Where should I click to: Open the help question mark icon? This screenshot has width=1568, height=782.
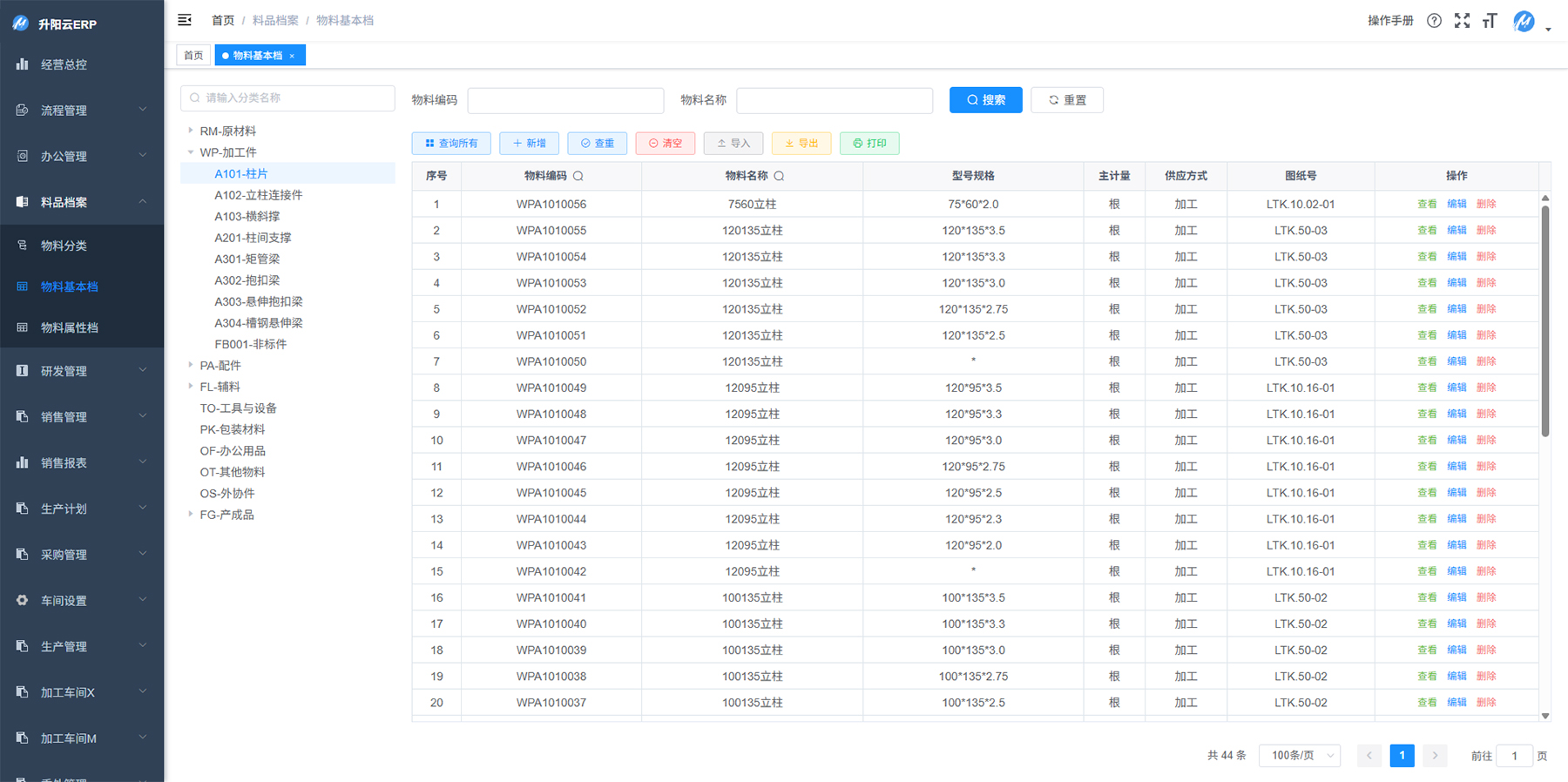click(x=1434, y=21)
